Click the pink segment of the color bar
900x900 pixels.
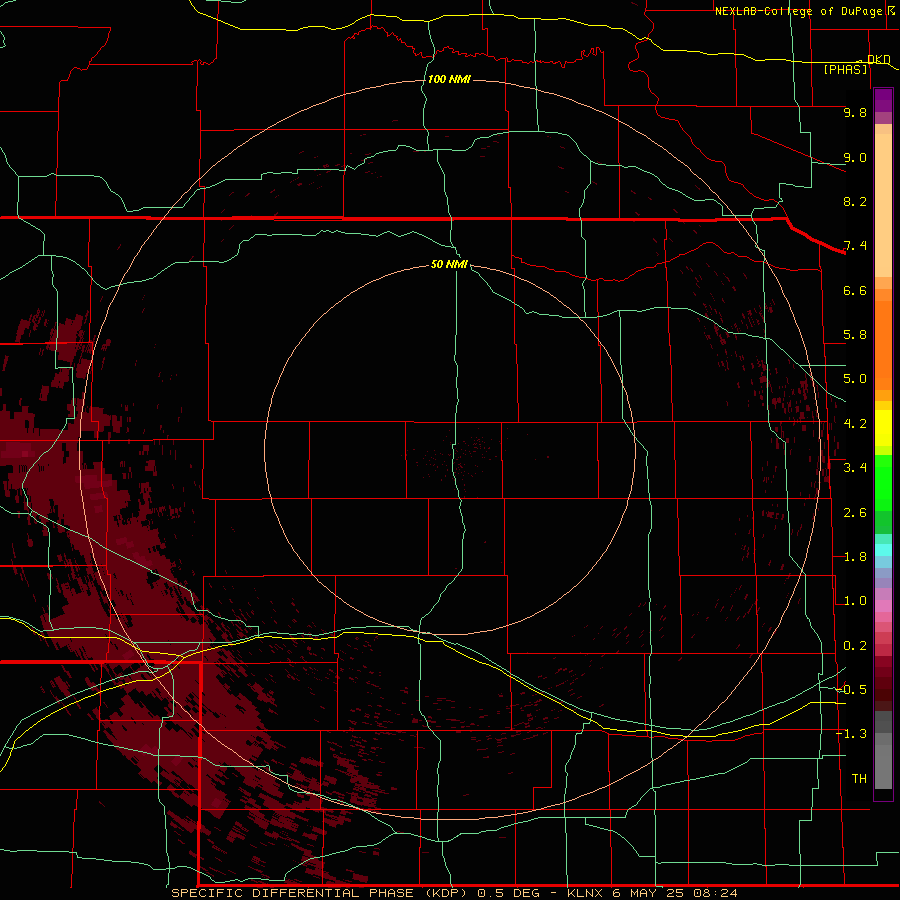(883, 606)
